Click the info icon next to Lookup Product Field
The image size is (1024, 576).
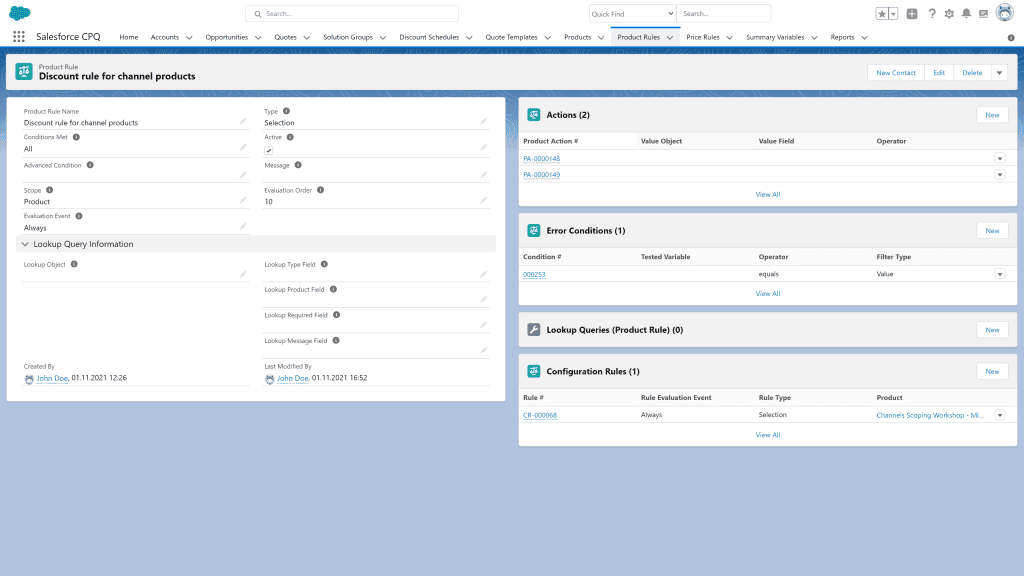(333, 289)
